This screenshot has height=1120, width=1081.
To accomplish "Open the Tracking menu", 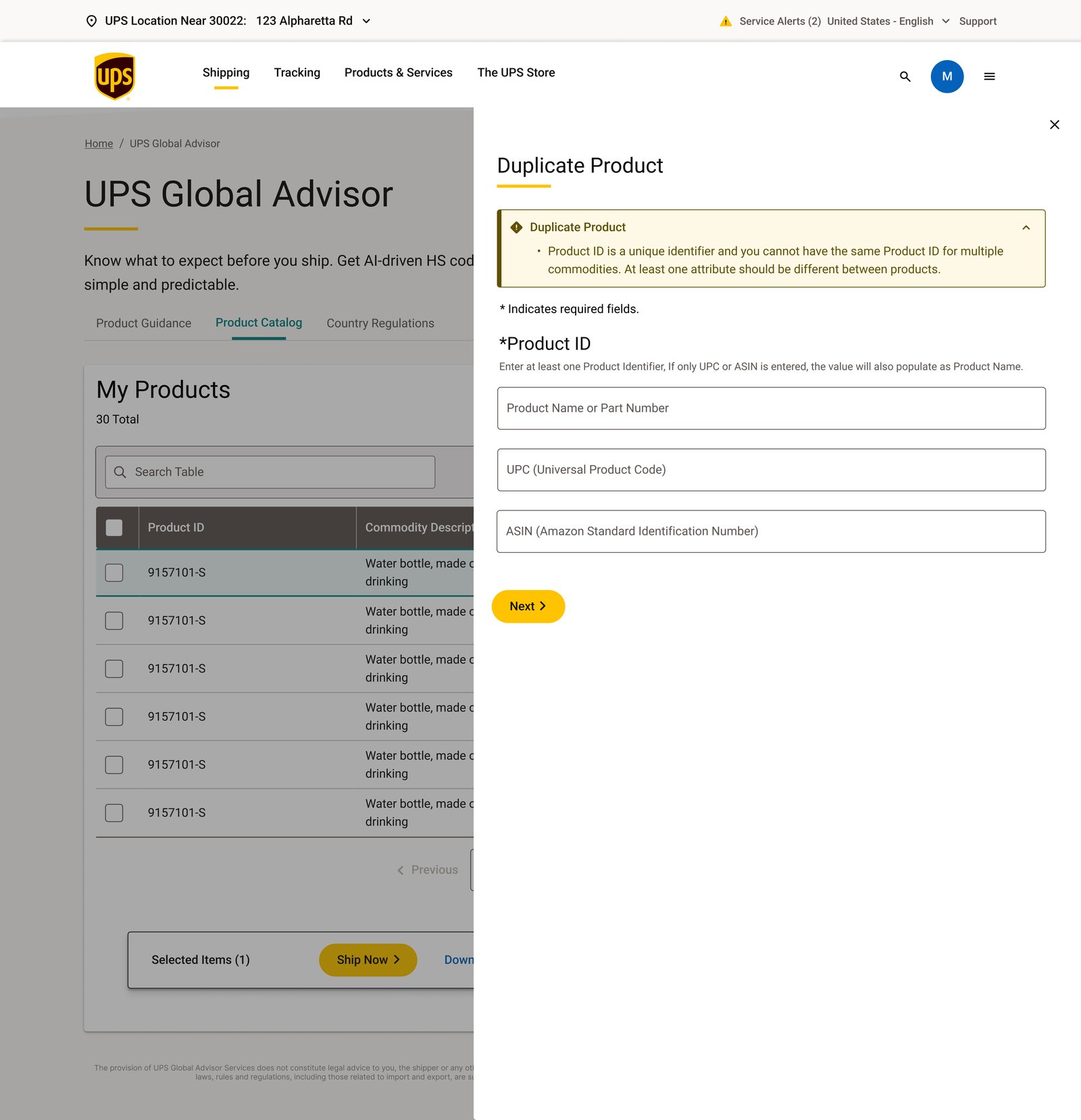I will (297, 72).
